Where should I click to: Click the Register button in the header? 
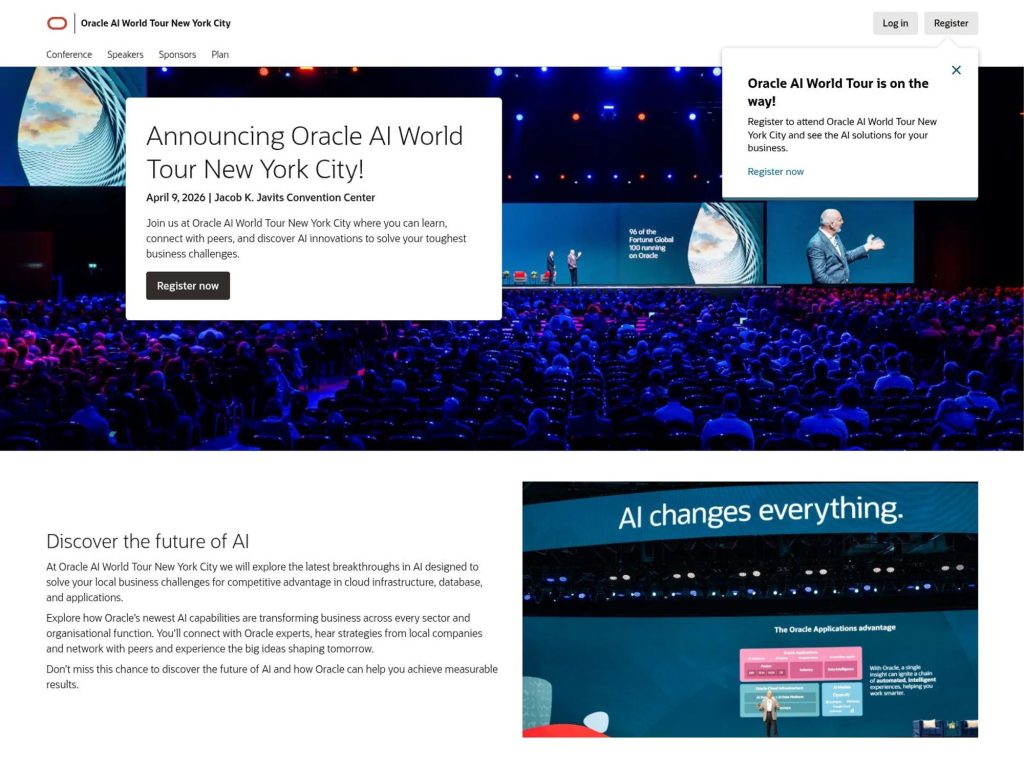click(950, 22)
